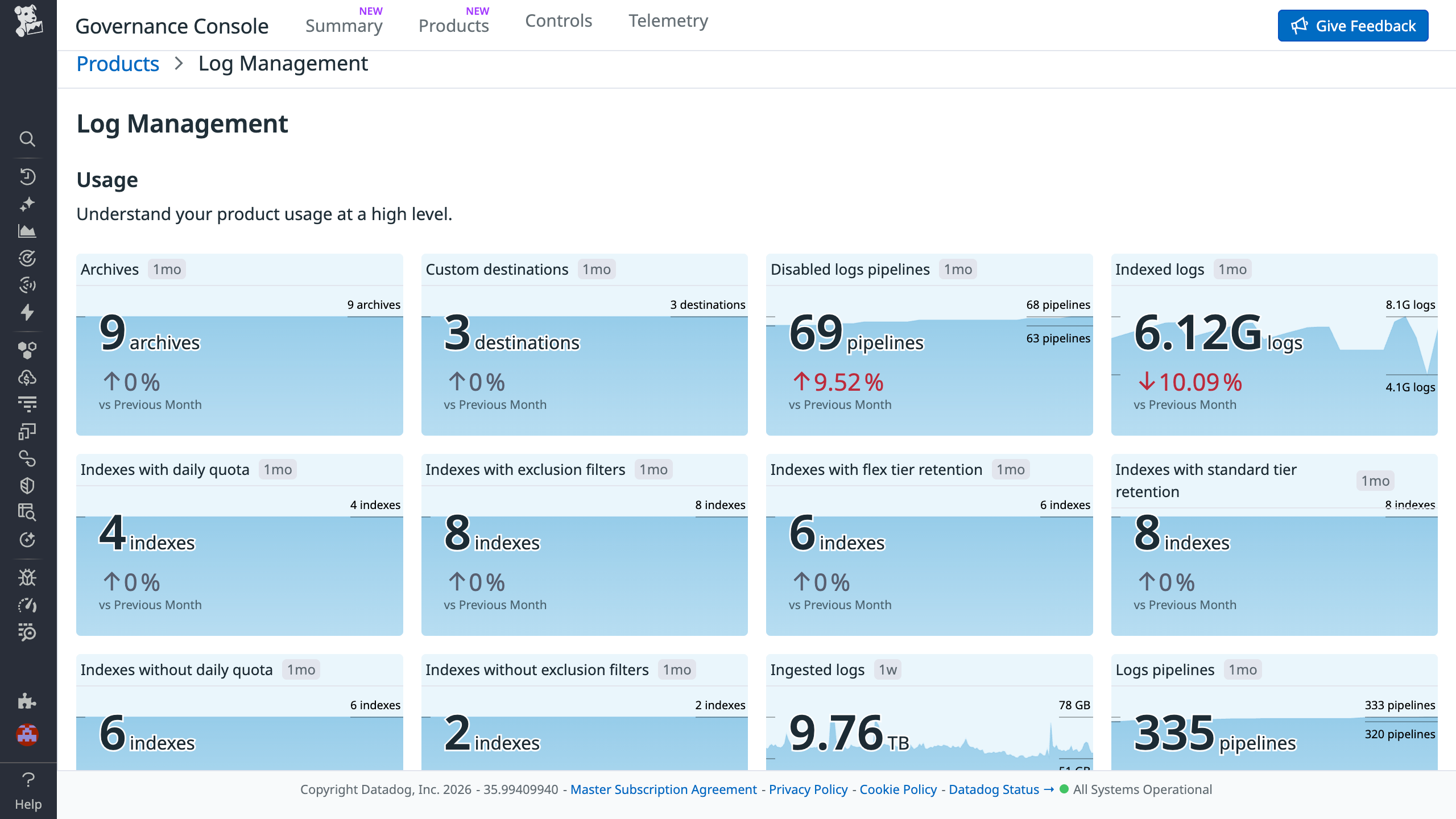1456x819 pixels.
Task: Click the 1w timeframe badge on Ingested logs
Action: tap(887, 670)
